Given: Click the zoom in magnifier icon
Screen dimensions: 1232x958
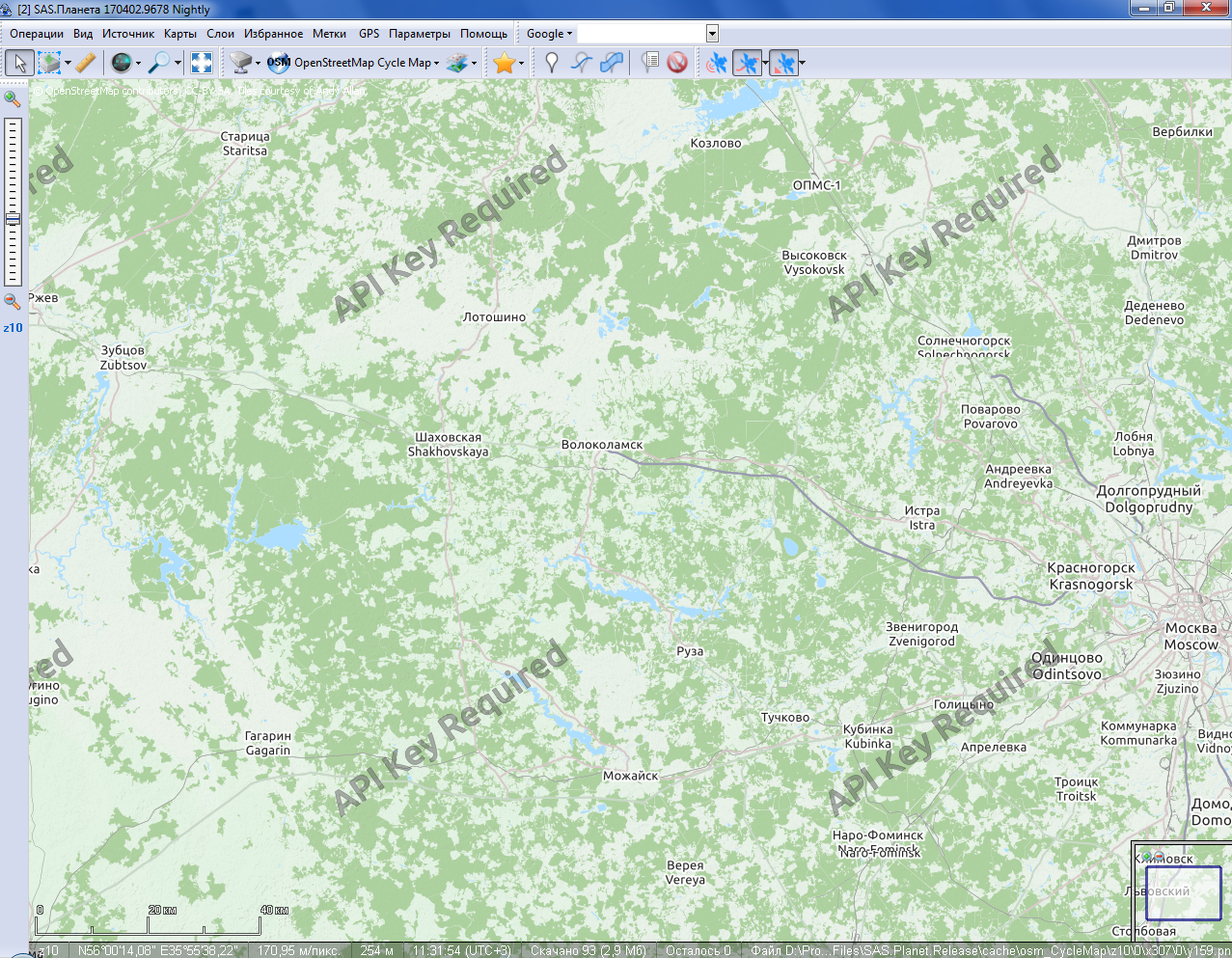Looking at the screenshot, I should [13, 98].
